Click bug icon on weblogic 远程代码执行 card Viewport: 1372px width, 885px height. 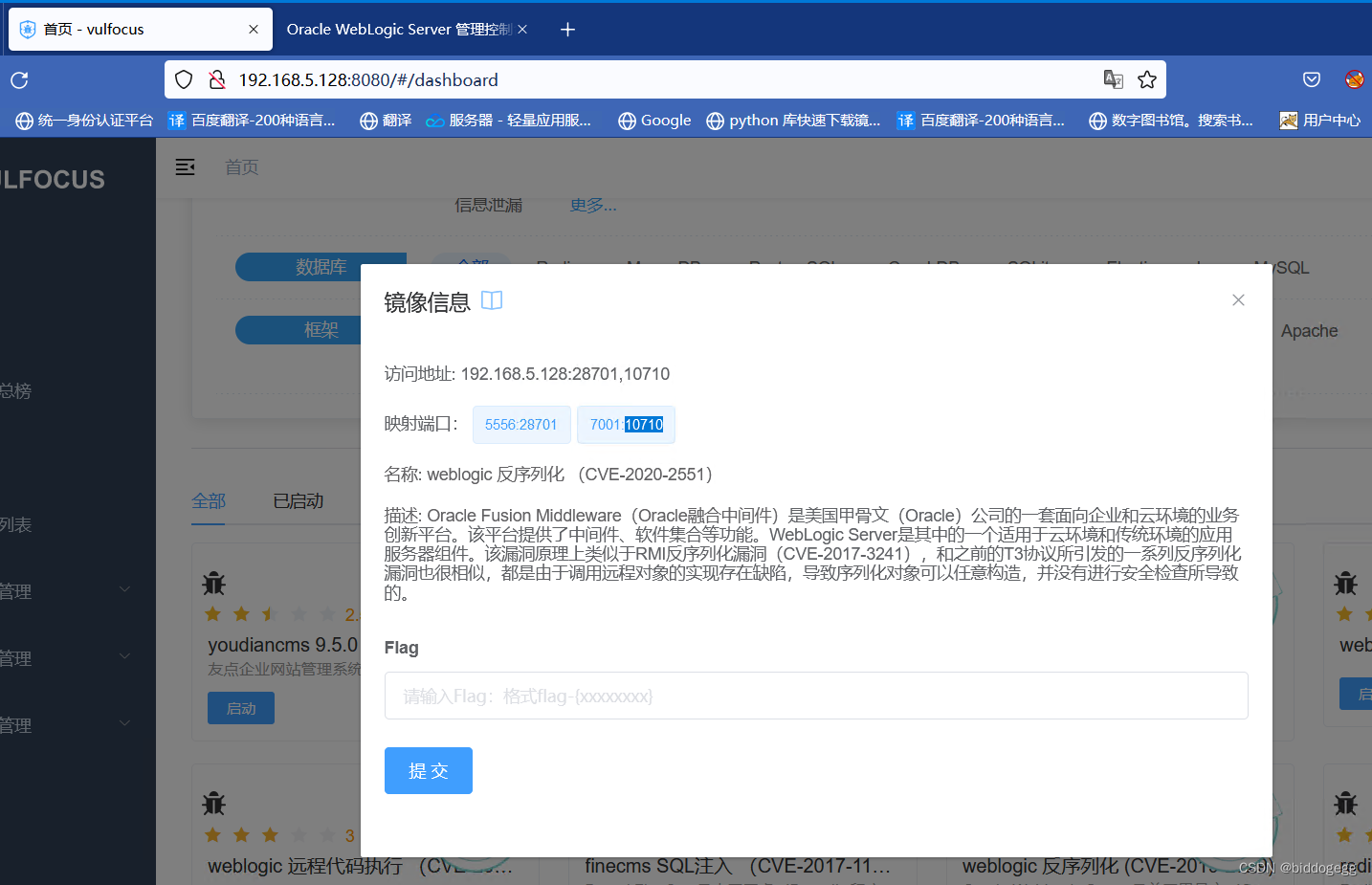pos(214,803)
